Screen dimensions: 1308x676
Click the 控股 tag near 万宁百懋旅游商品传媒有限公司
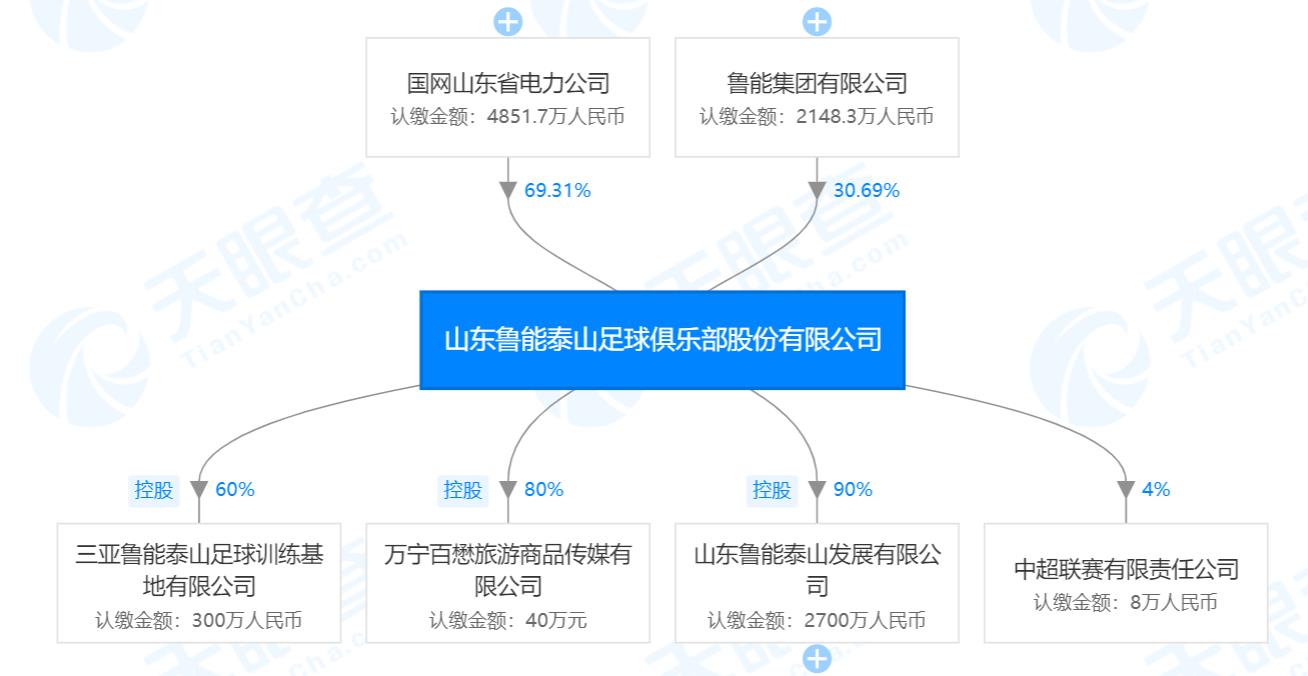point(461,491)
